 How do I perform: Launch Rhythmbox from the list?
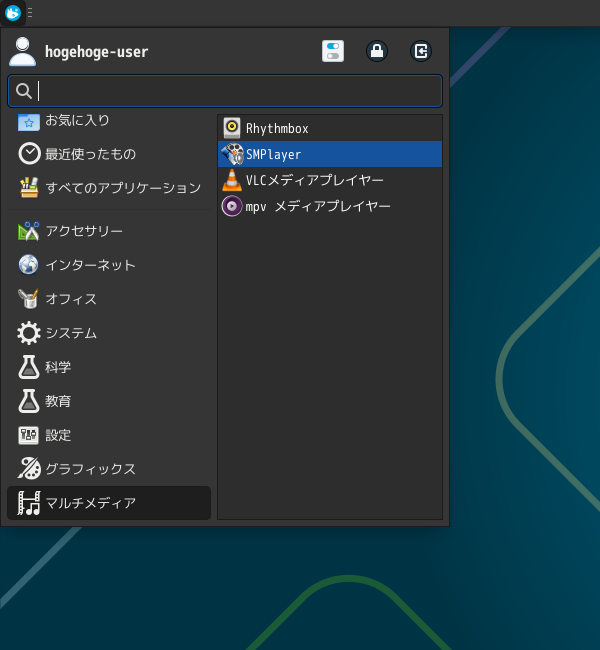point(330,128)
